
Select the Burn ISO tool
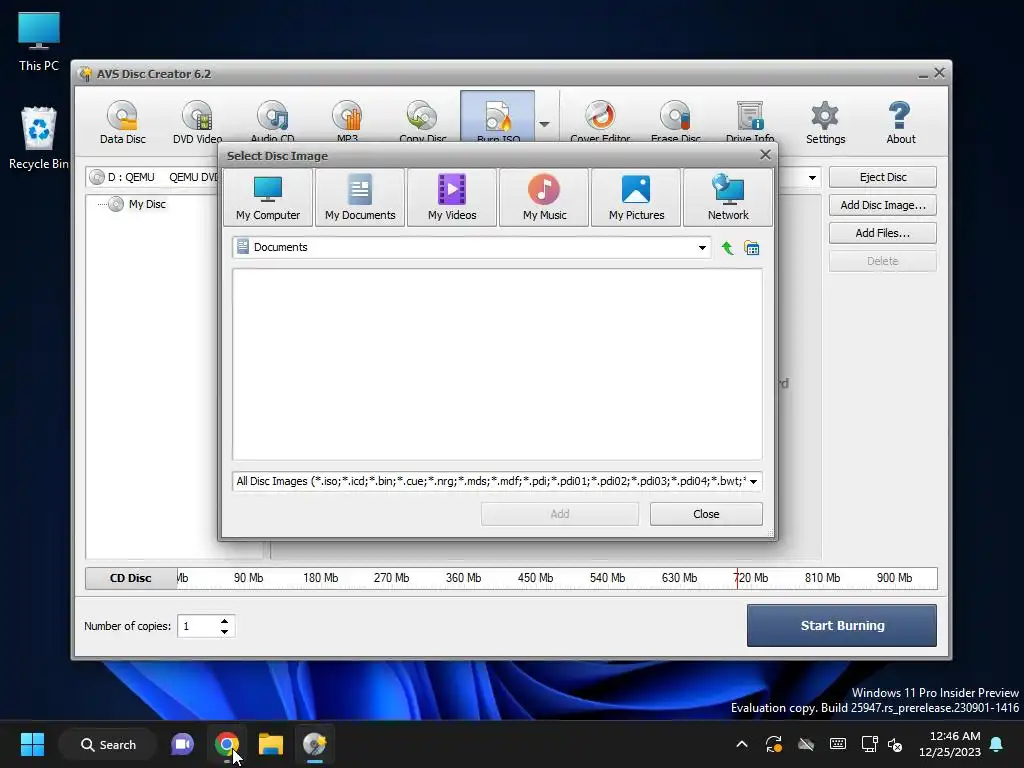pyautogui.click(x=498, y=118)
